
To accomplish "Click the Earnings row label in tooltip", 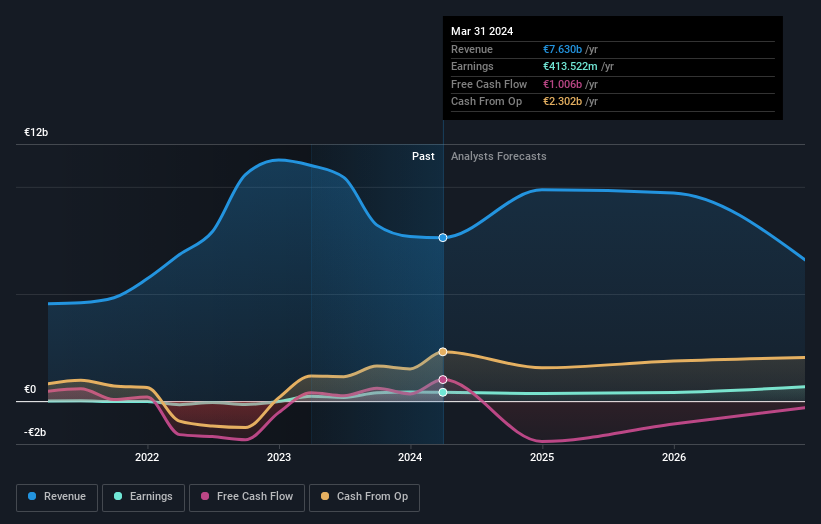I will tap(472, 66).
